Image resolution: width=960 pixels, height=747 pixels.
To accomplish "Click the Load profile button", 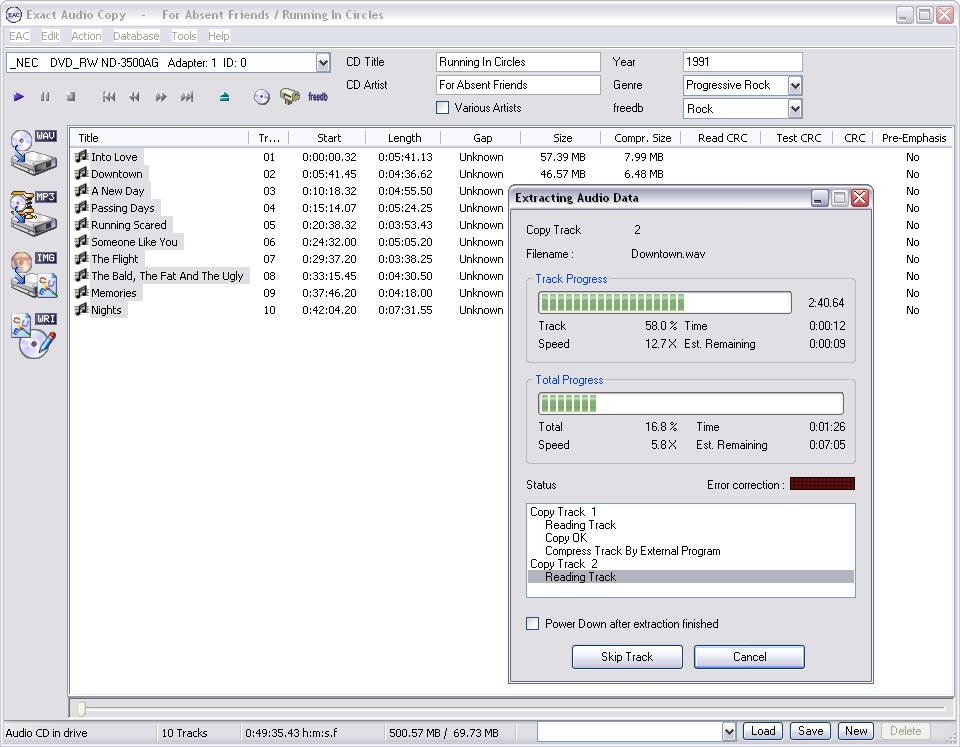I will [763, 731].
